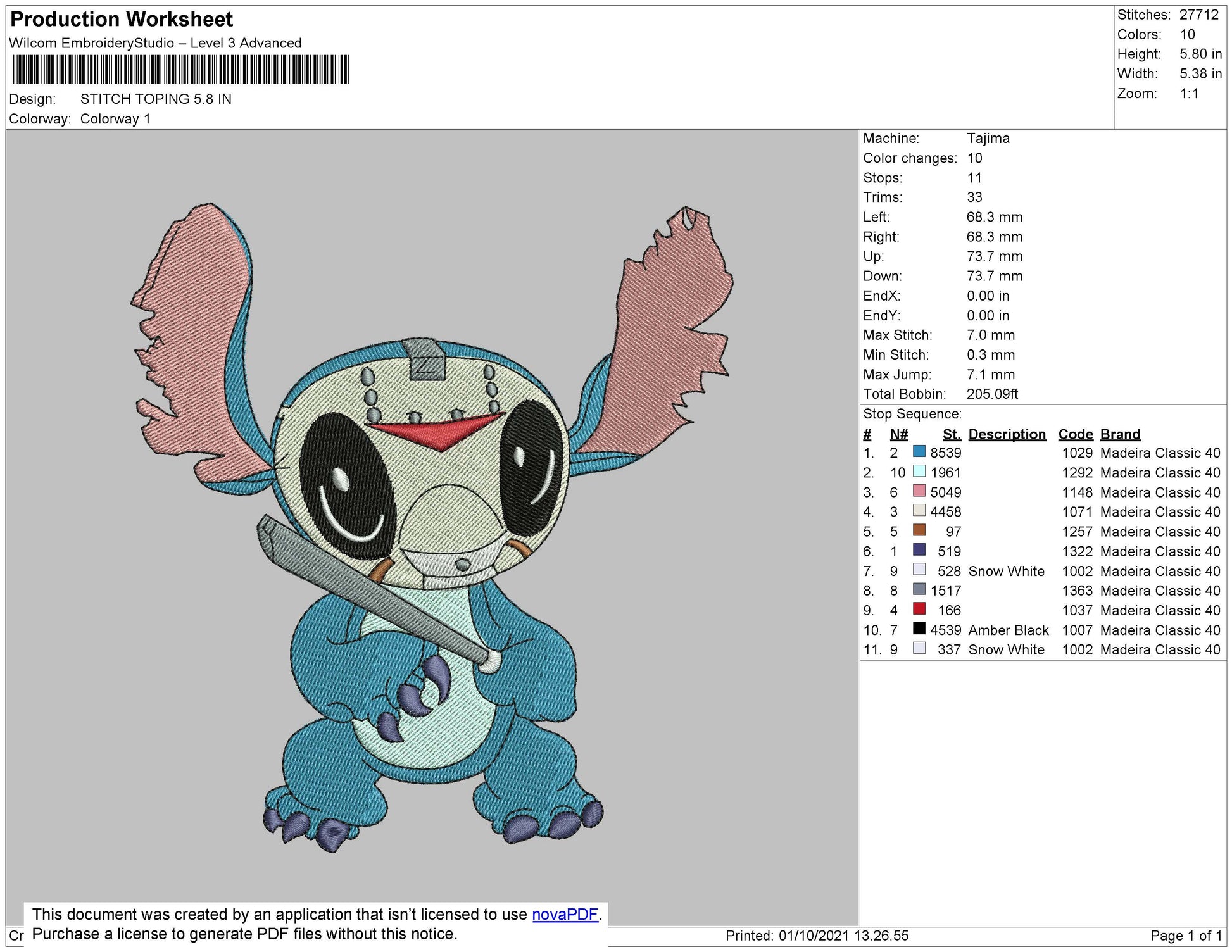Click the Snow White row 7 description
The width and height of the screenshot is (1232, 952).
pos(1006,571)
